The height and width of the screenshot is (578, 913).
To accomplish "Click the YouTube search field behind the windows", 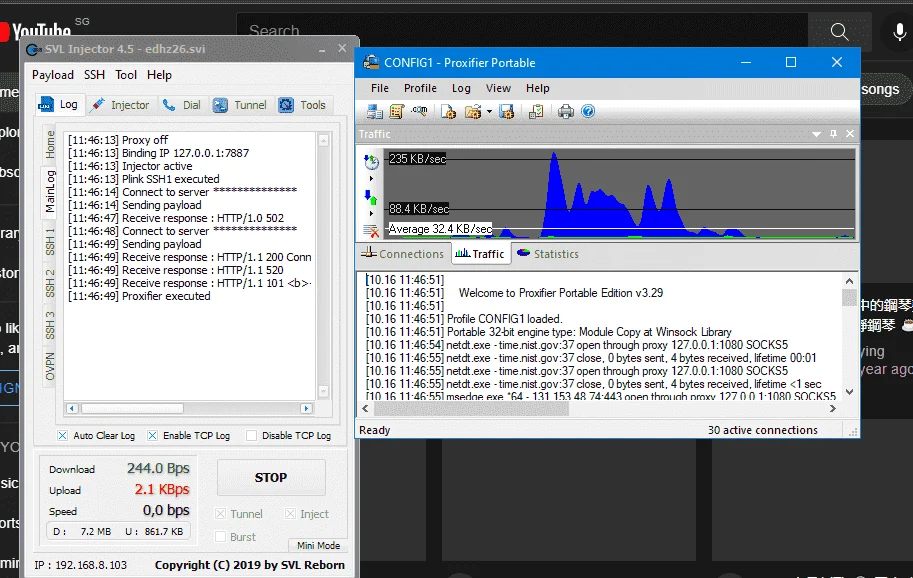I will [522, 30].
